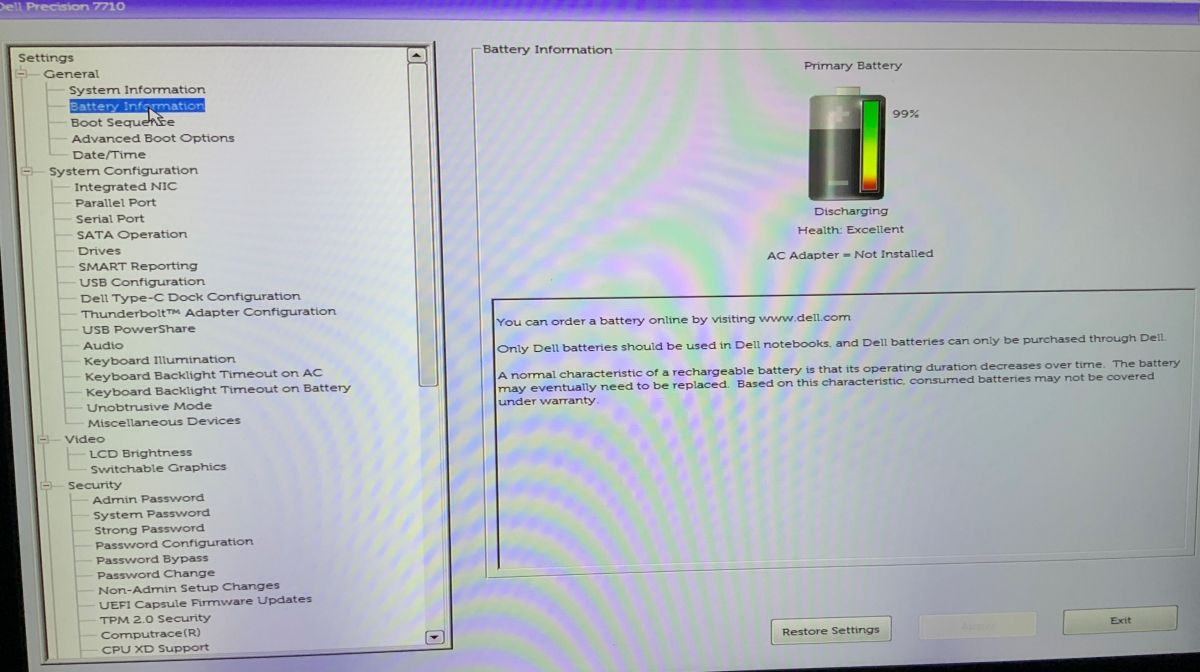Click the settings tree scroll-up arrow

pos(418,56)
